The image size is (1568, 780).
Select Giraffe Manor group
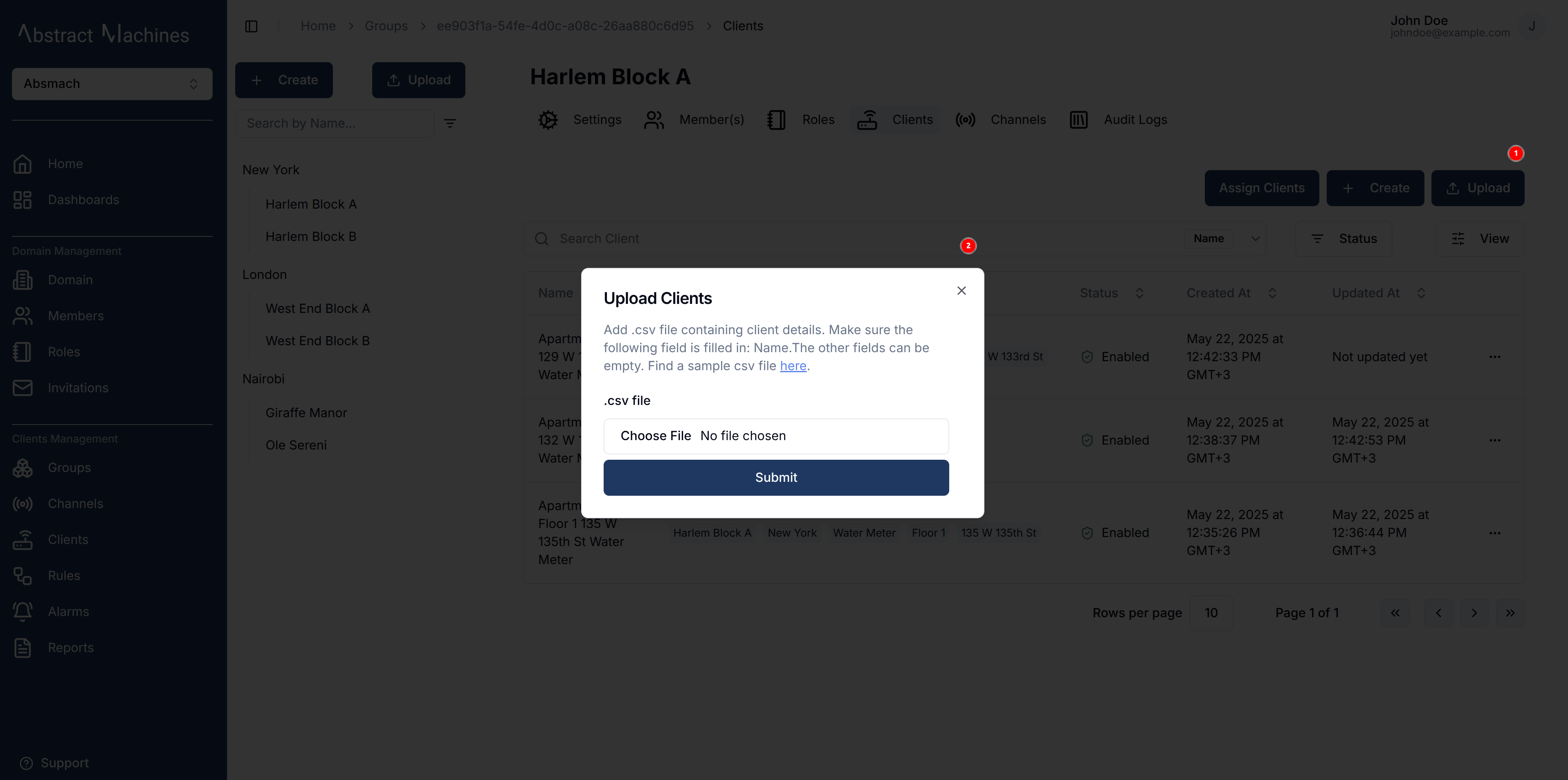[306, 413]
